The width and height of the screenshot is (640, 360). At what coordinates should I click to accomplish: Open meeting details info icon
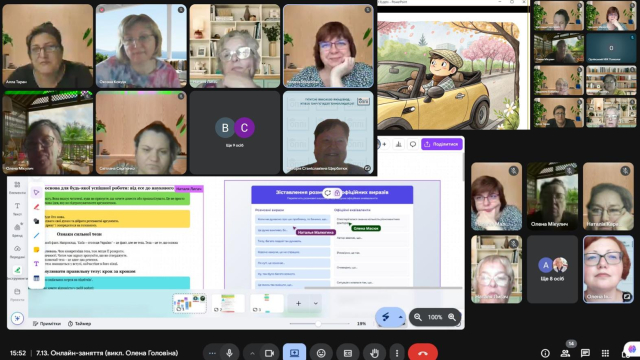click(x=545, y=353)
